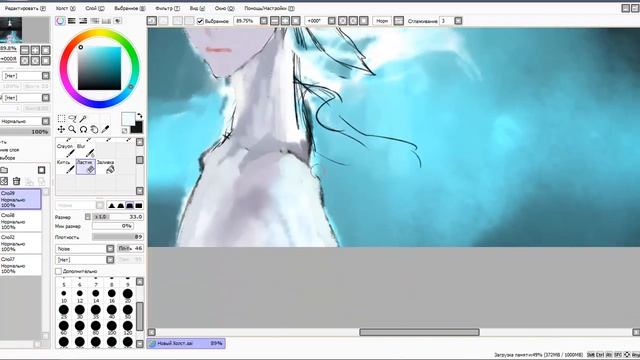Toggle the color wheel panel icon

click(60, 21)
